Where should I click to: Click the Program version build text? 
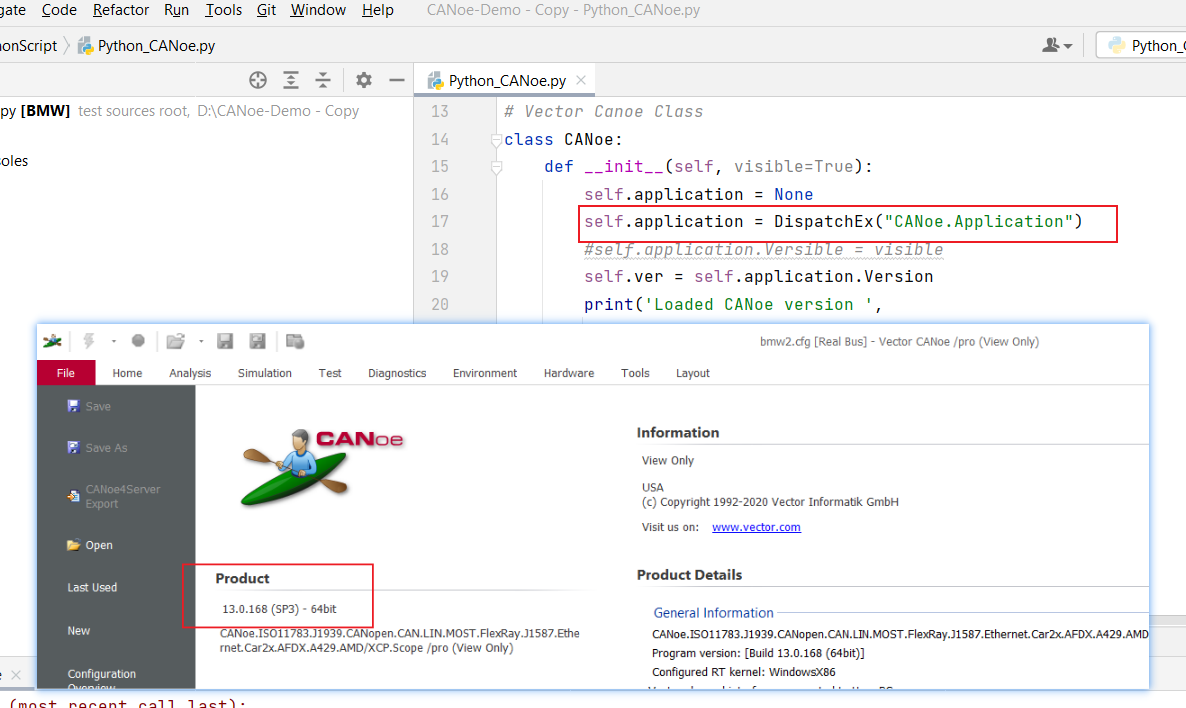click(x=758, y=653)
